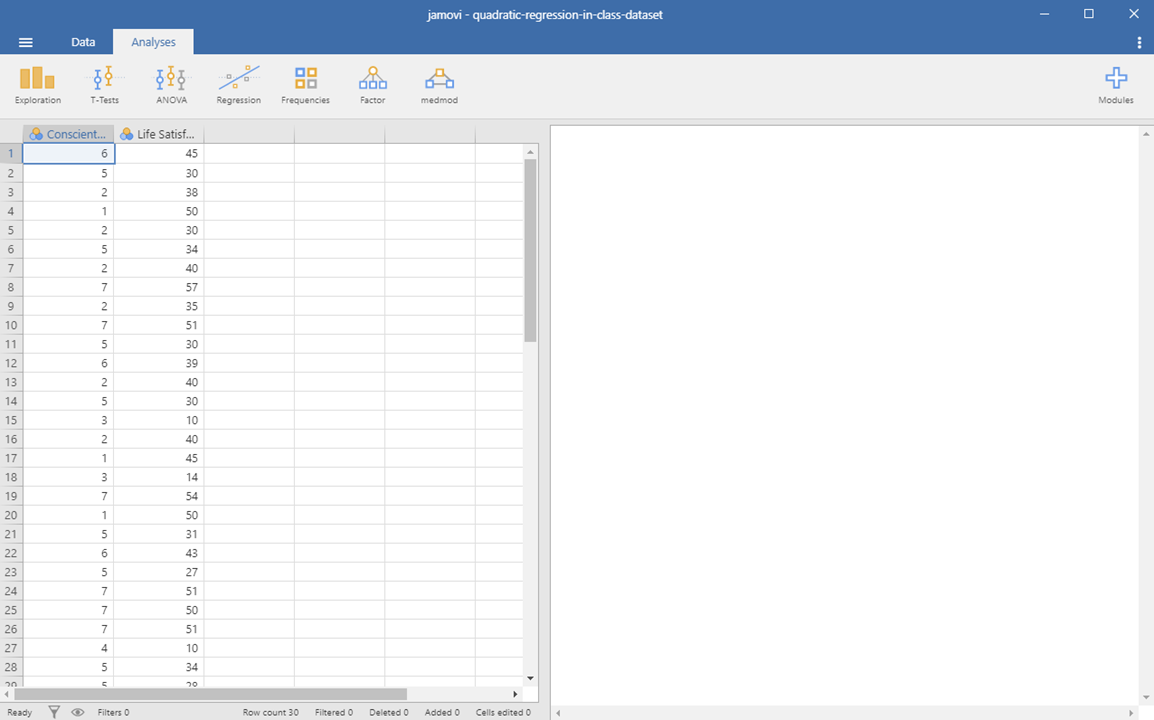
Task: Open the three-dot application options menu
Action: pyautogui.click(x=1139, y=43)
